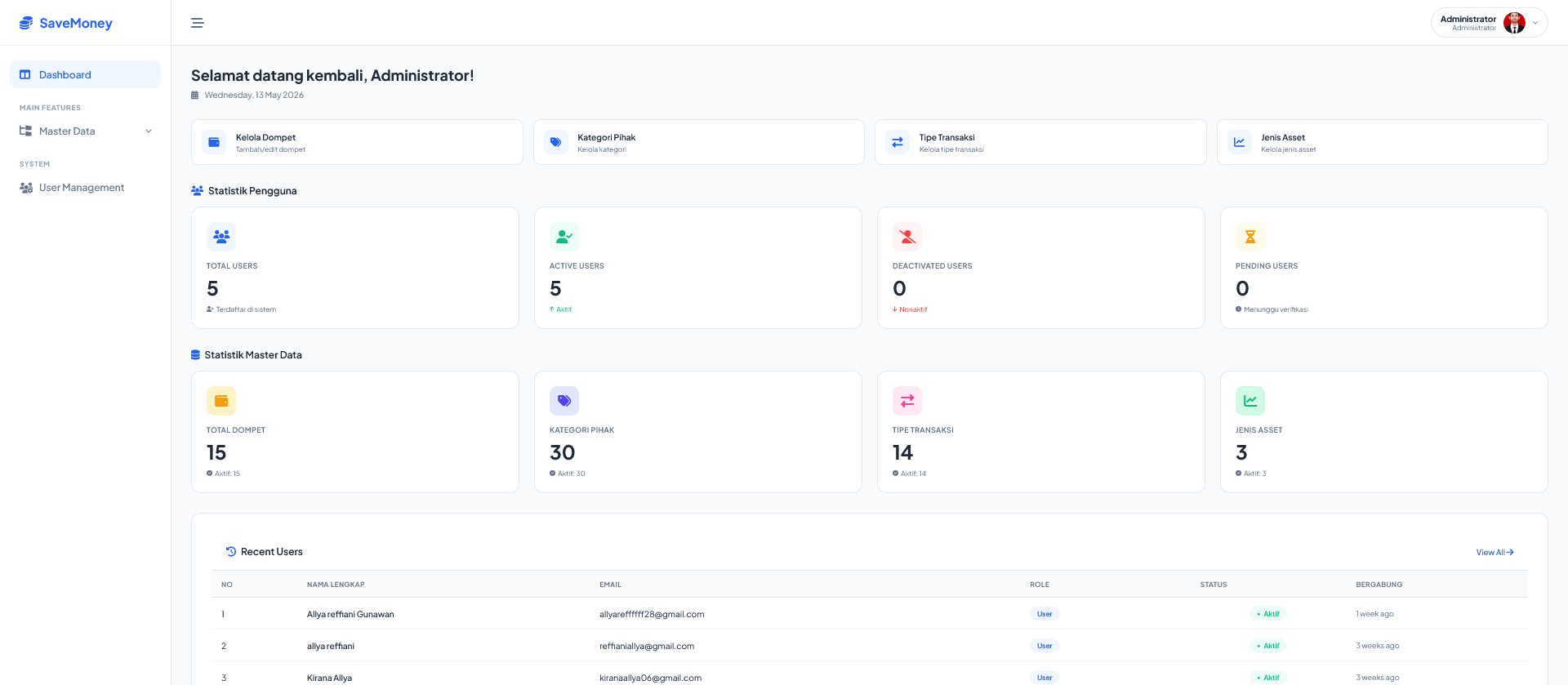Click the calendar icon beside the date
This screenshot has width=1568, height=685.
[194, 96]
